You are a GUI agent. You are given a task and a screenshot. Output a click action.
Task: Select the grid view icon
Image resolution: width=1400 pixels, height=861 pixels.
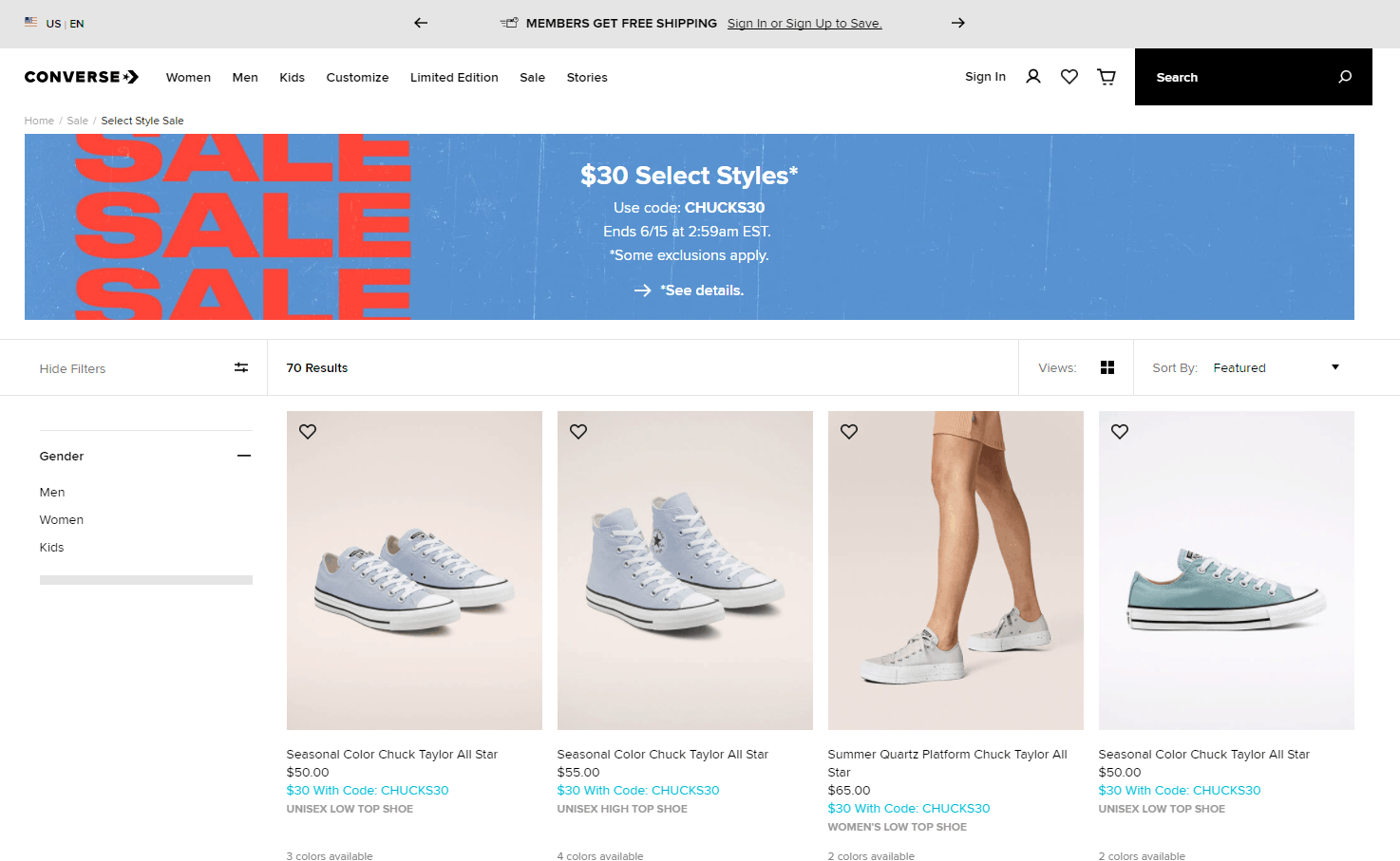pyautogui.click(x=1107, y=367)
